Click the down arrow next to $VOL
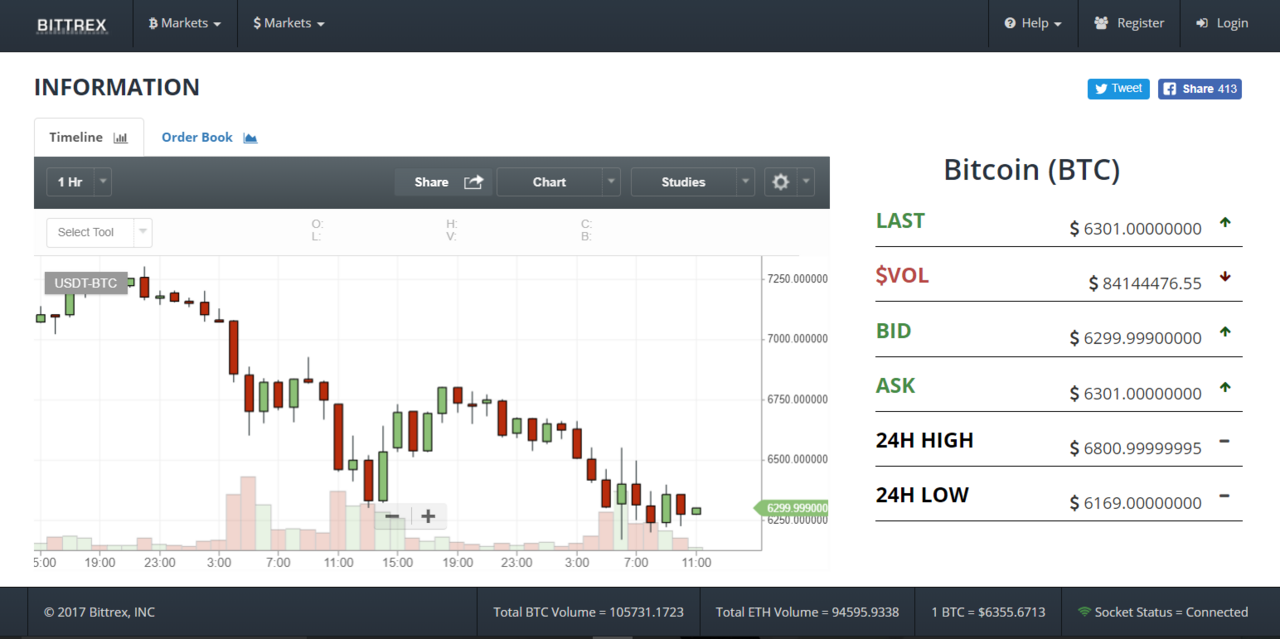 1225,277
